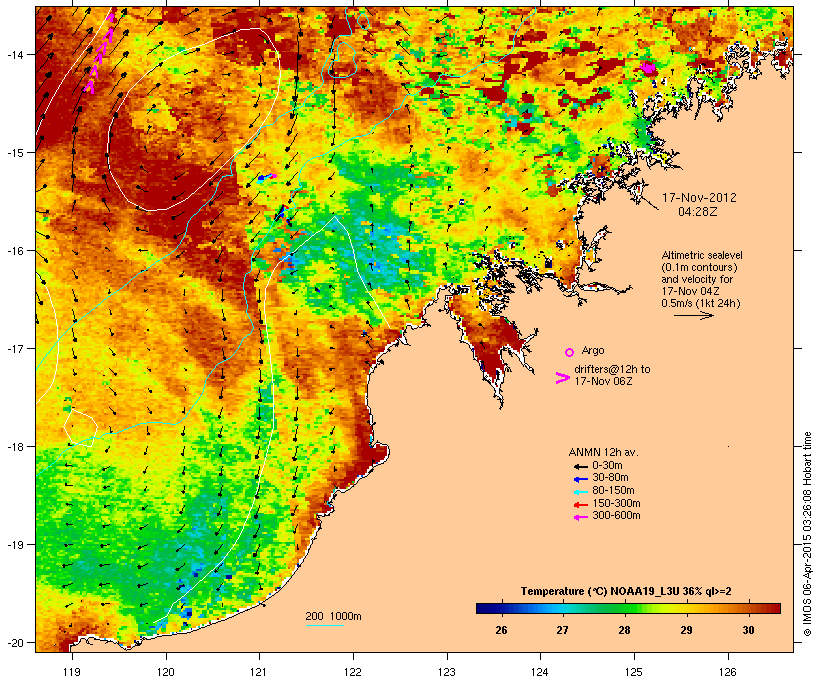Click the latitude label -15

pyautogui.click(x=14, y=153)
